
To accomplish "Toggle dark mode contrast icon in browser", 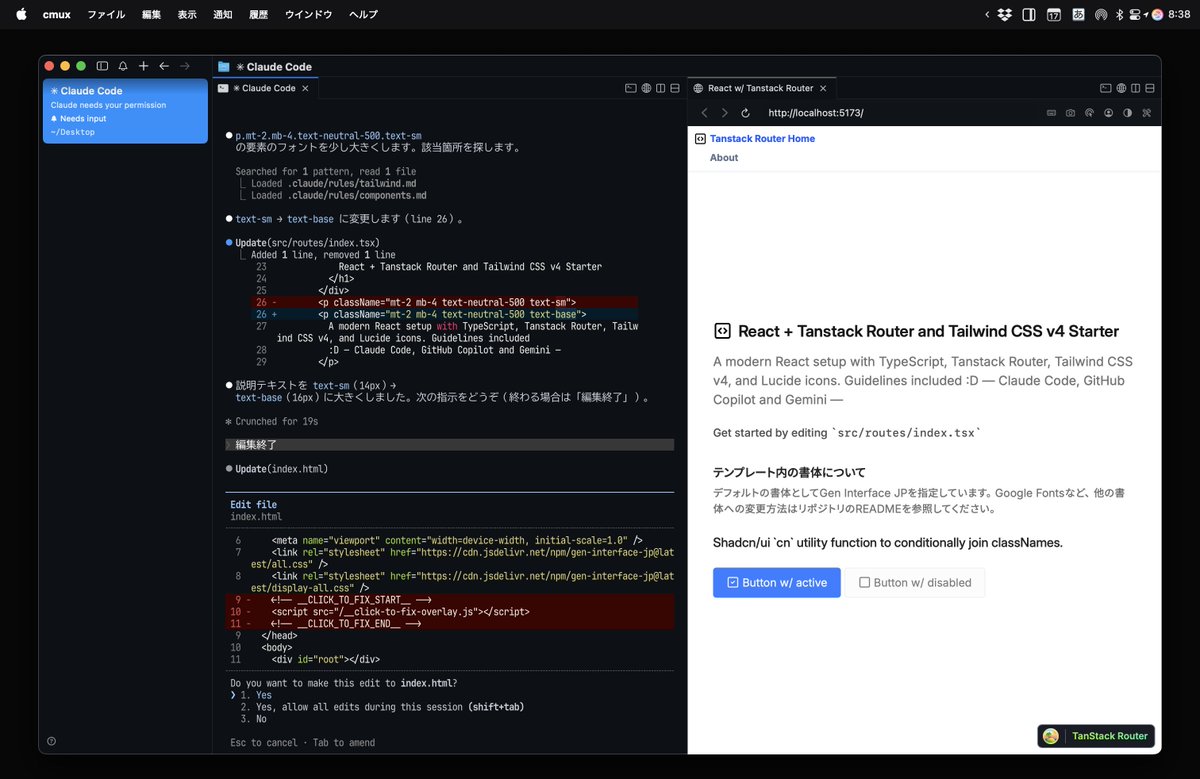I will (1127, 113).
